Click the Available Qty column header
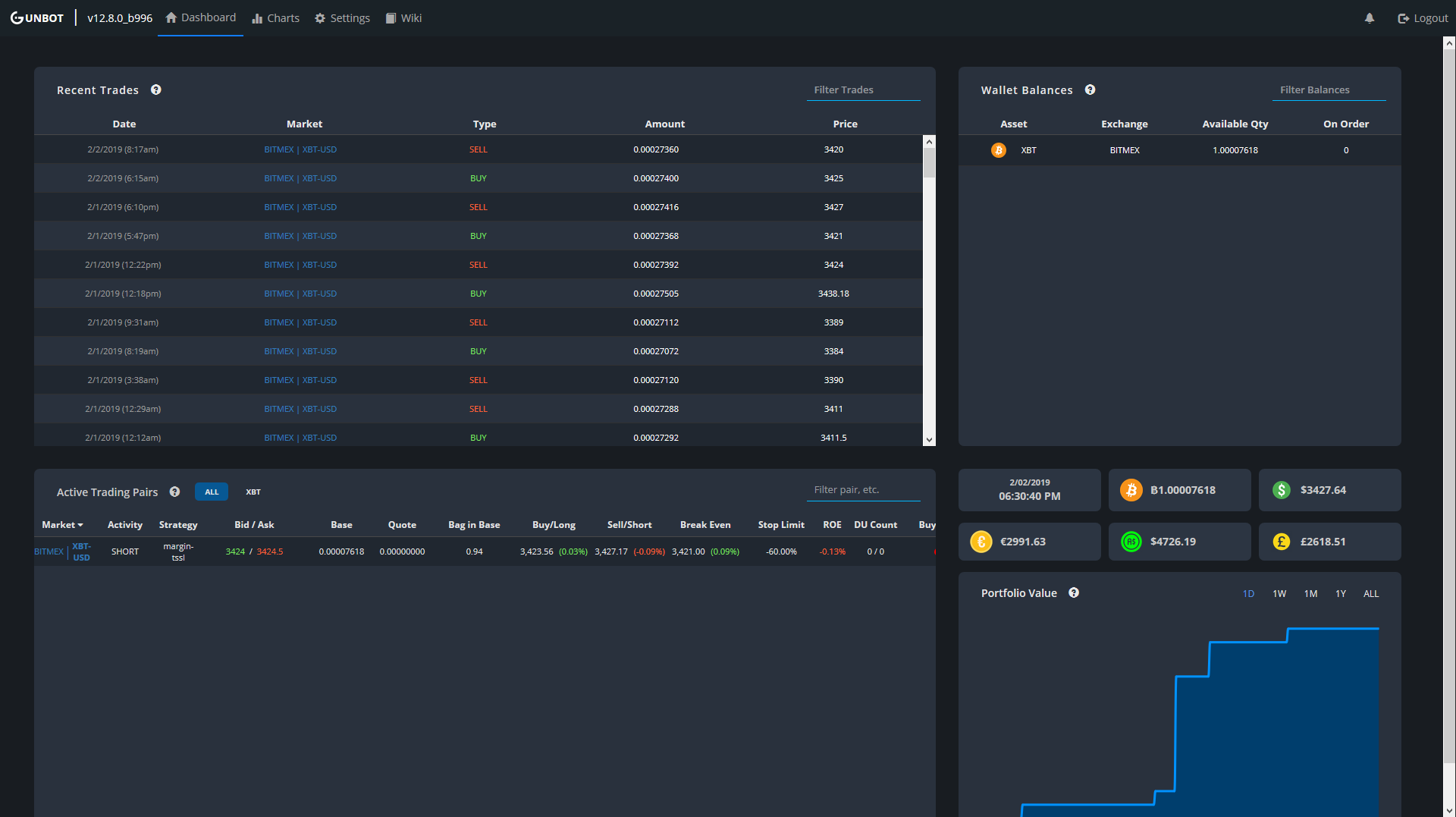The image size is (1456, 817). tap(1235, 124)
